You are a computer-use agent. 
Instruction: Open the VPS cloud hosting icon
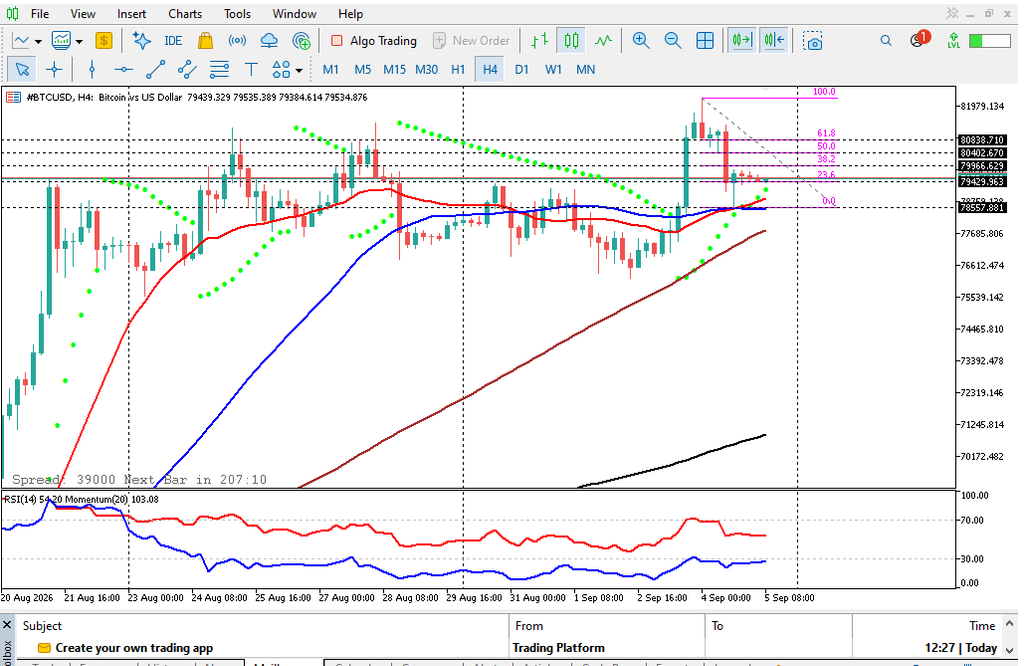(269, 40)
